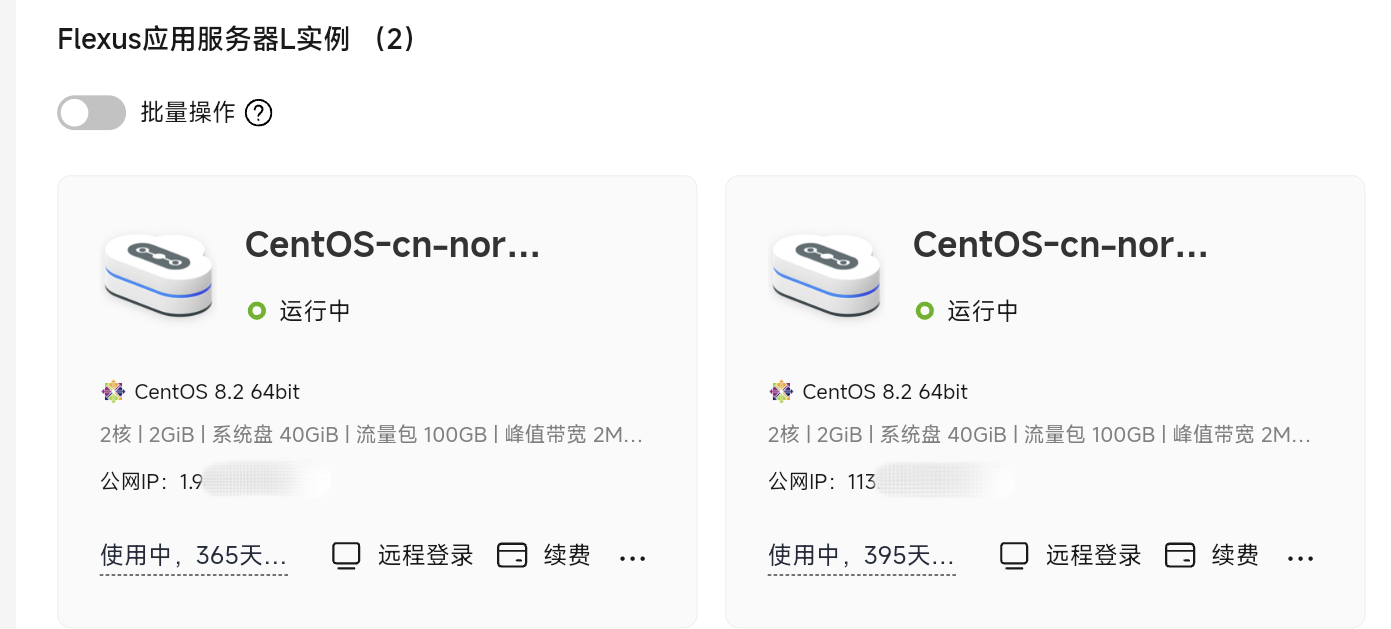Click 远程登录 on the first instance
Image resolution: width=1391 pixels, height=629 pixels.
click(x=425, y=556)
